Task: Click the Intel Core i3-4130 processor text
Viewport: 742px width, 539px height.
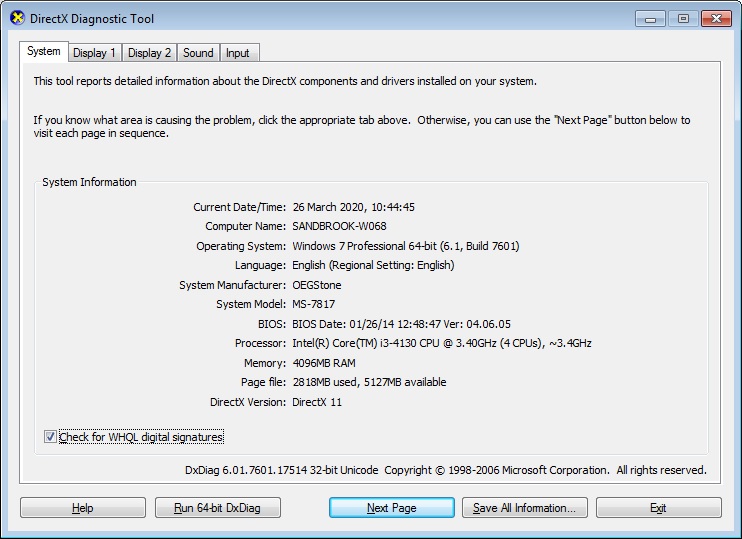Action: tap(442, 343)
